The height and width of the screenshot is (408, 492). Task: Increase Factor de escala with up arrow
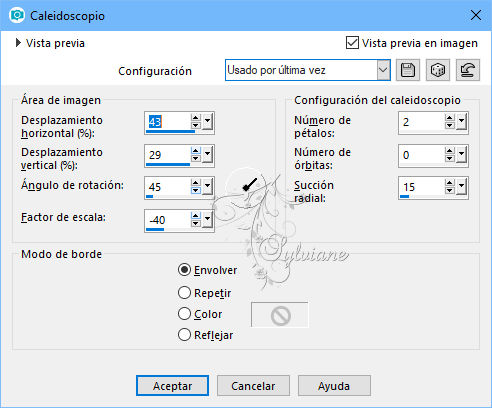pos(196,216)
